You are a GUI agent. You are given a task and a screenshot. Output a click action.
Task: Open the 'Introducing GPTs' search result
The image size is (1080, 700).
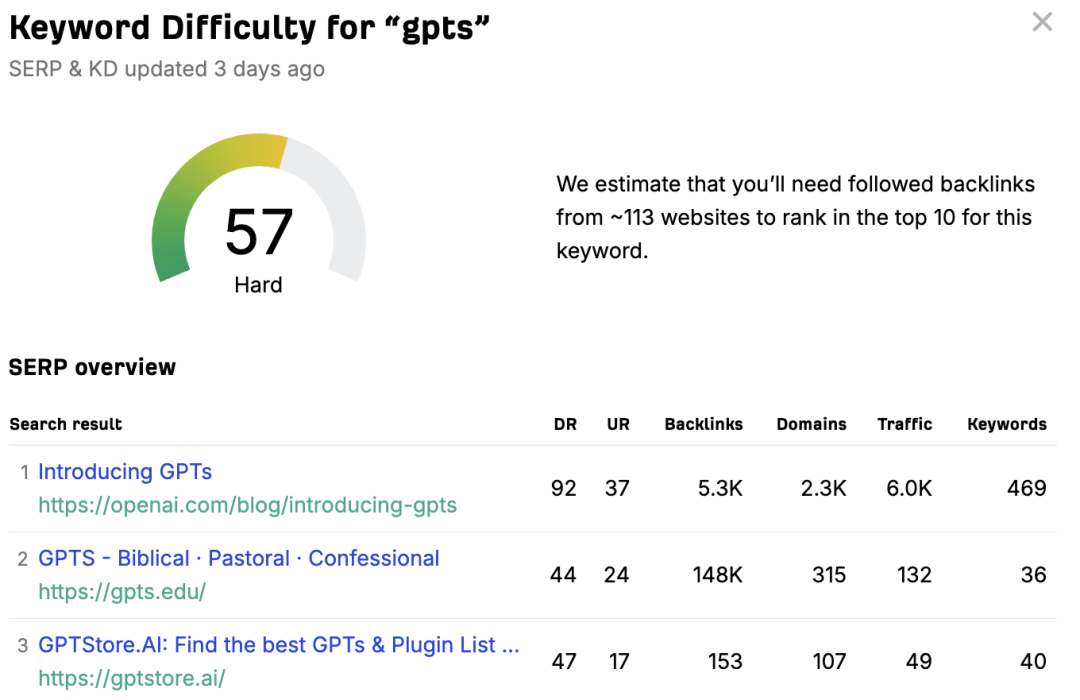click(125, 472)
